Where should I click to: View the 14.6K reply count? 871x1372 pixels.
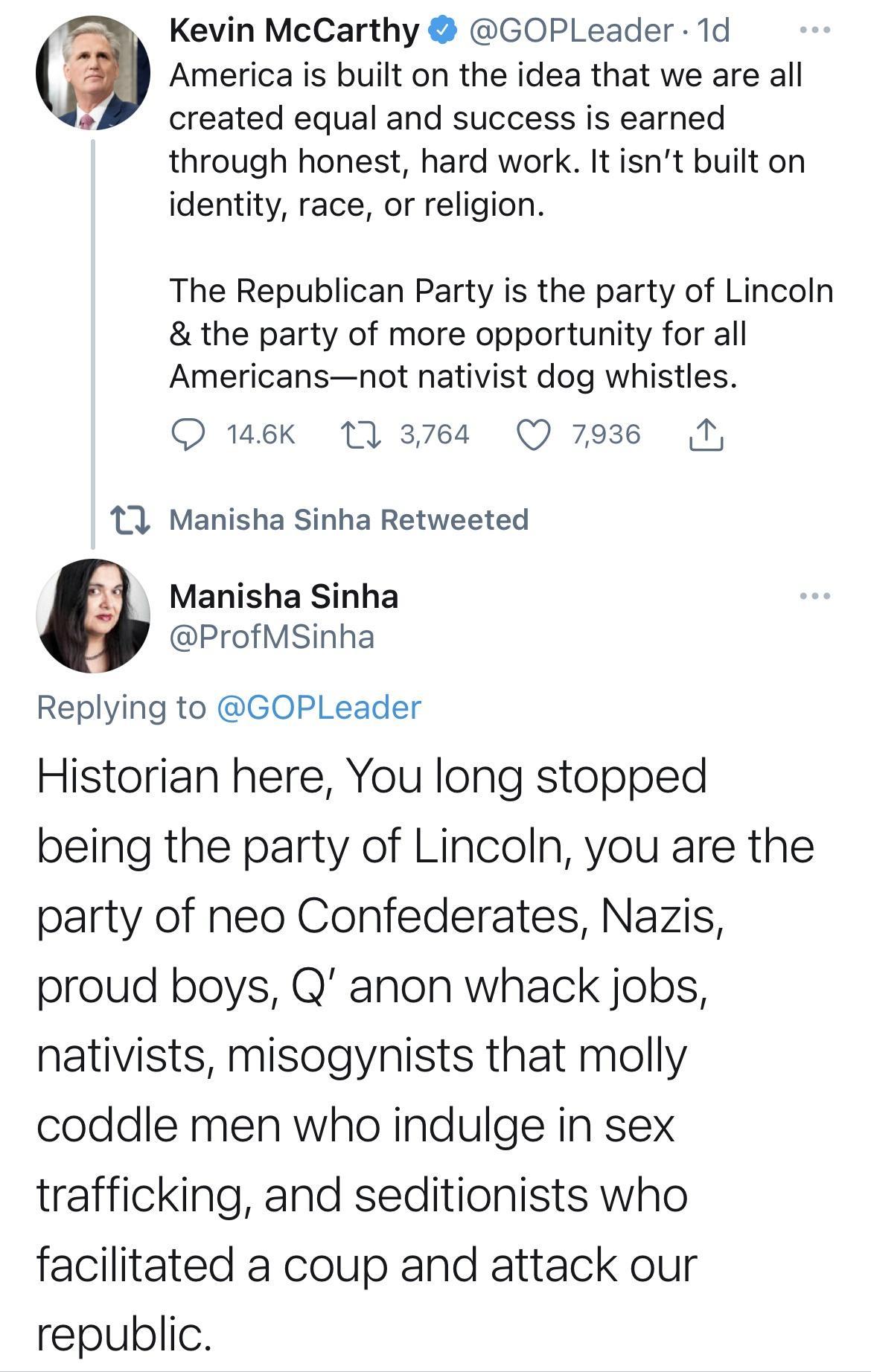pos(261,435)
